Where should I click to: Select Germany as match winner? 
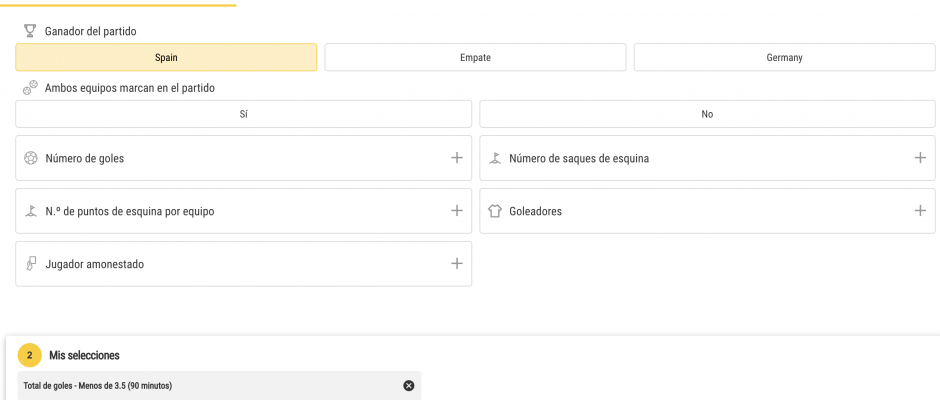[784, 58]
